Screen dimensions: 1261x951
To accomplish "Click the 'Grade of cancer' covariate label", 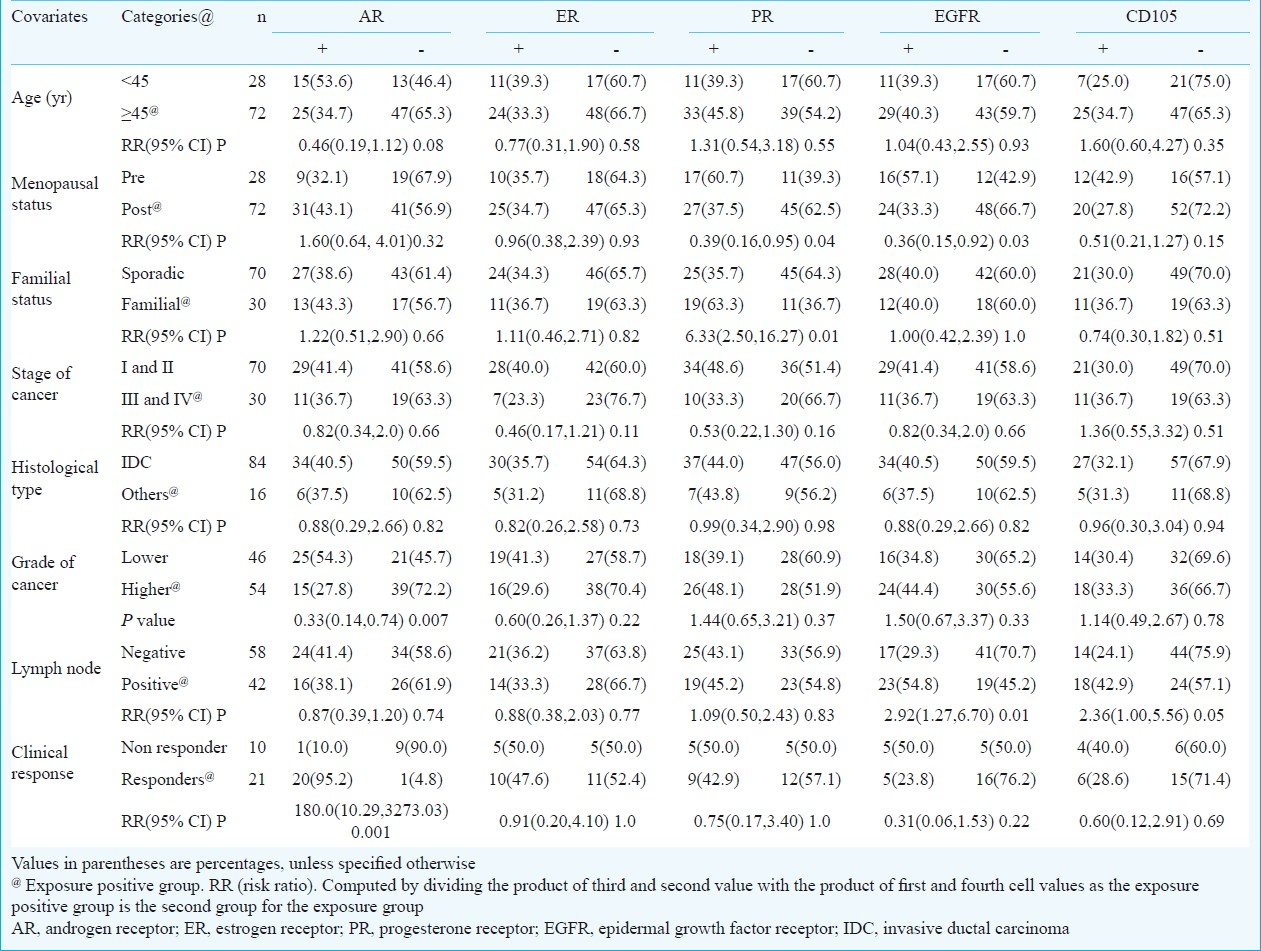I will (x=43, y=572).
